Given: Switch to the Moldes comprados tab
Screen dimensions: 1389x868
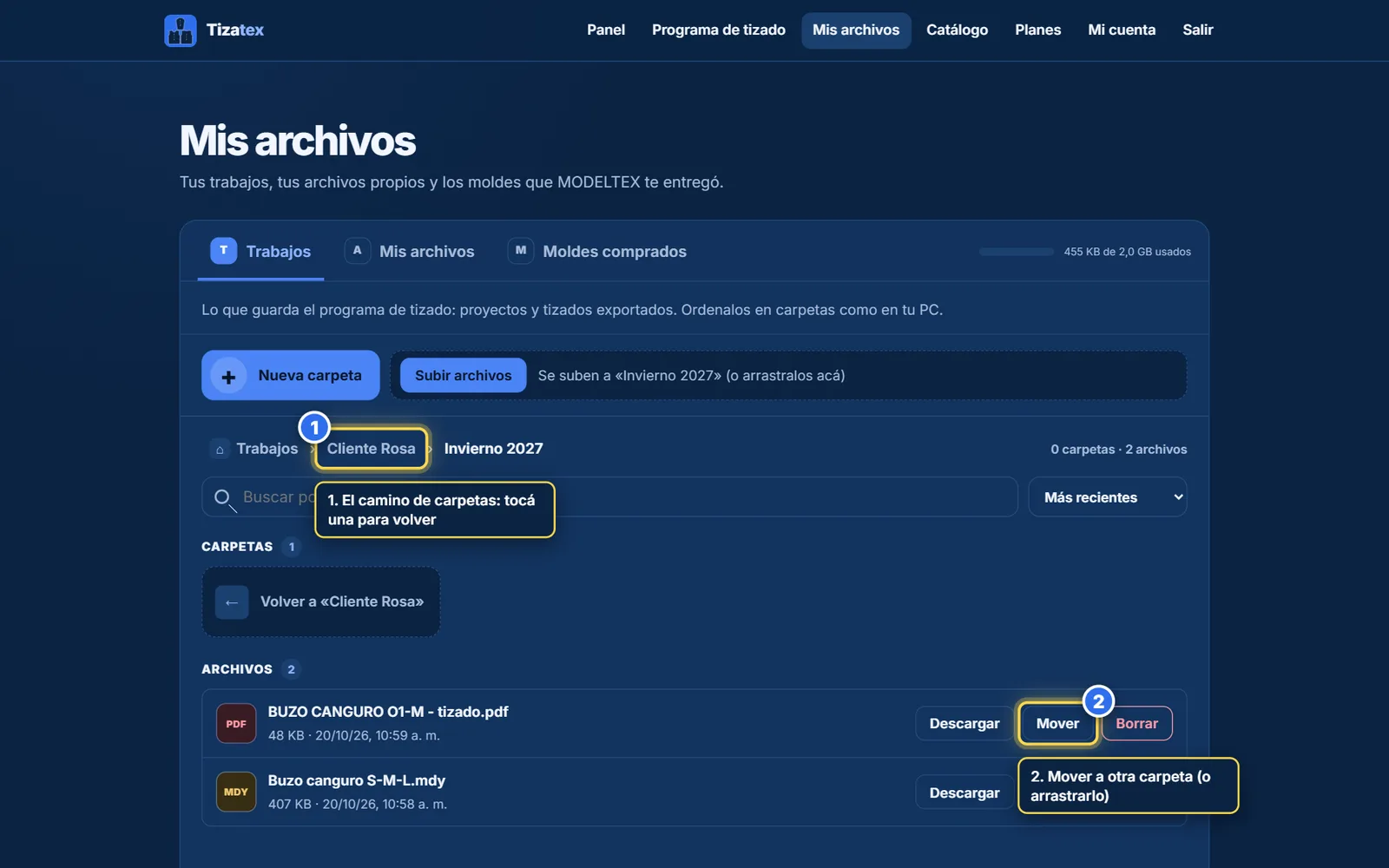Looking at the screenshot, I should pyautogui.click(x=597, y=252).
